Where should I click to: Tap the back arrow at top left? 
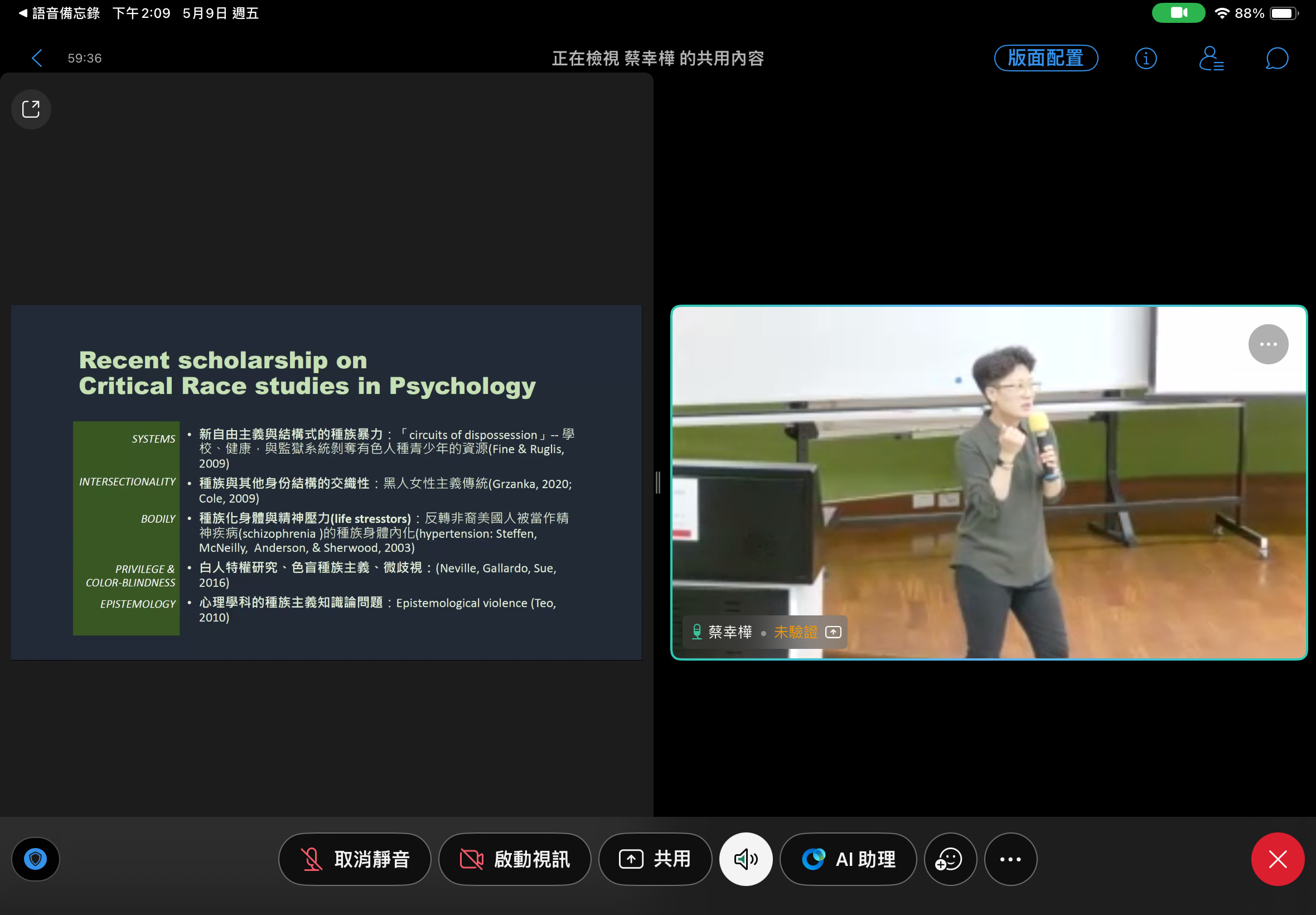click(x=37, y=58)
